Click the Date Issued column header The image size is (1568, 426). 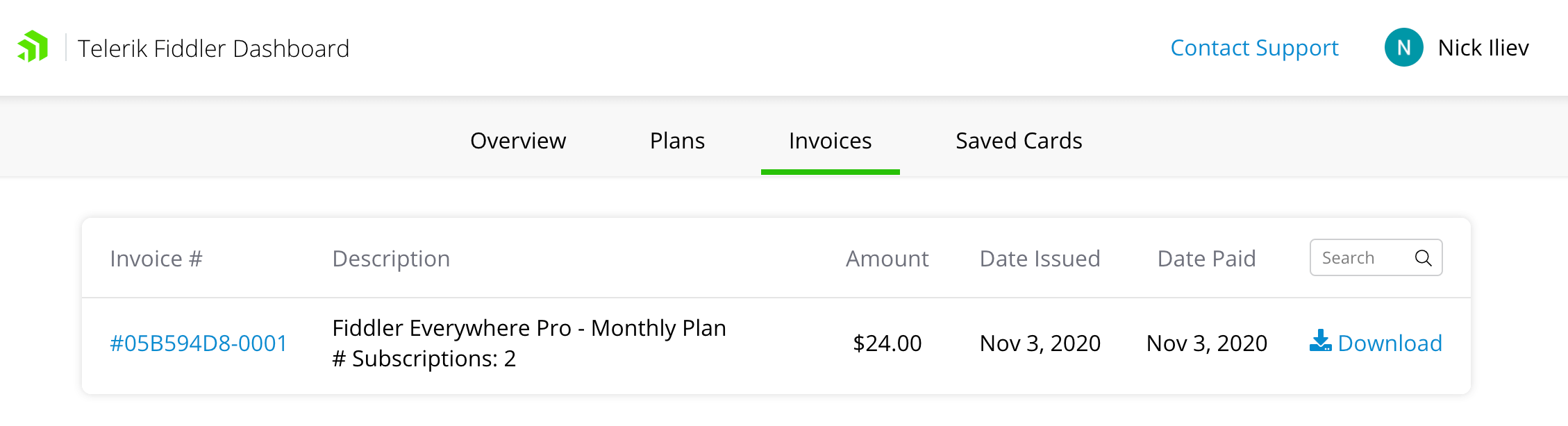[1040, 259]
